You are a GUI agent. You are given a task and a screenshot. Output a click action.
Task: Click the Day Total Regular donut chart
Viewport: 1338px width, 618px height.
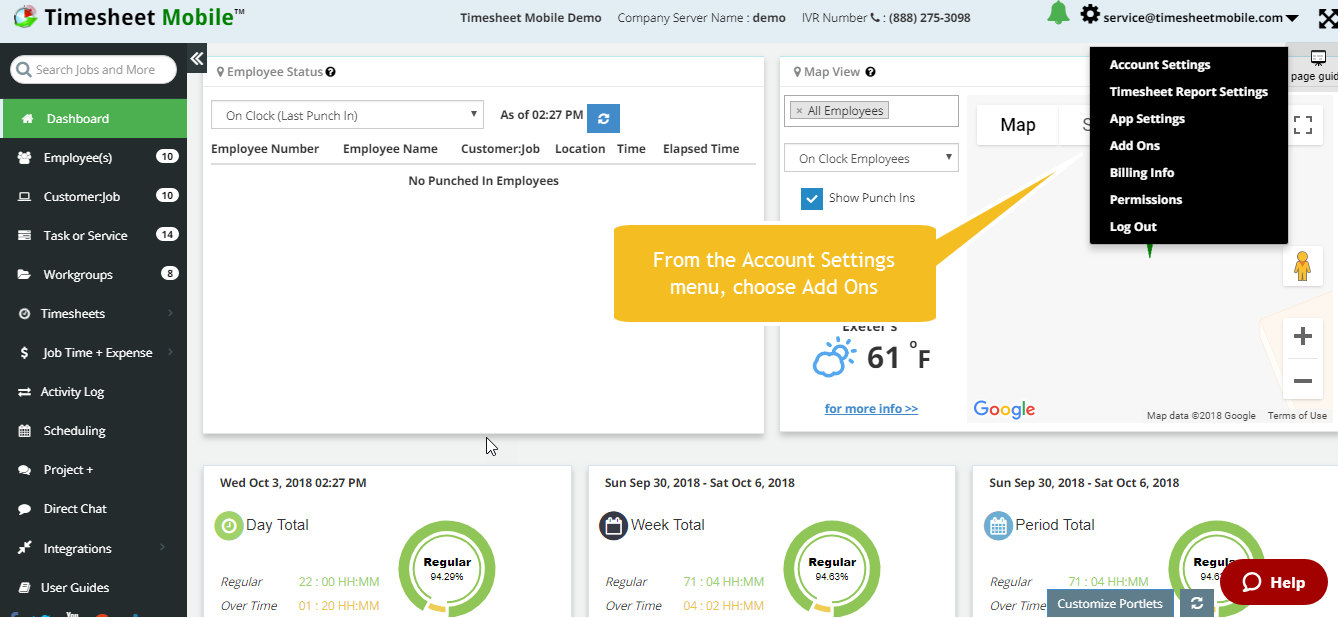(x=446, y=567)
